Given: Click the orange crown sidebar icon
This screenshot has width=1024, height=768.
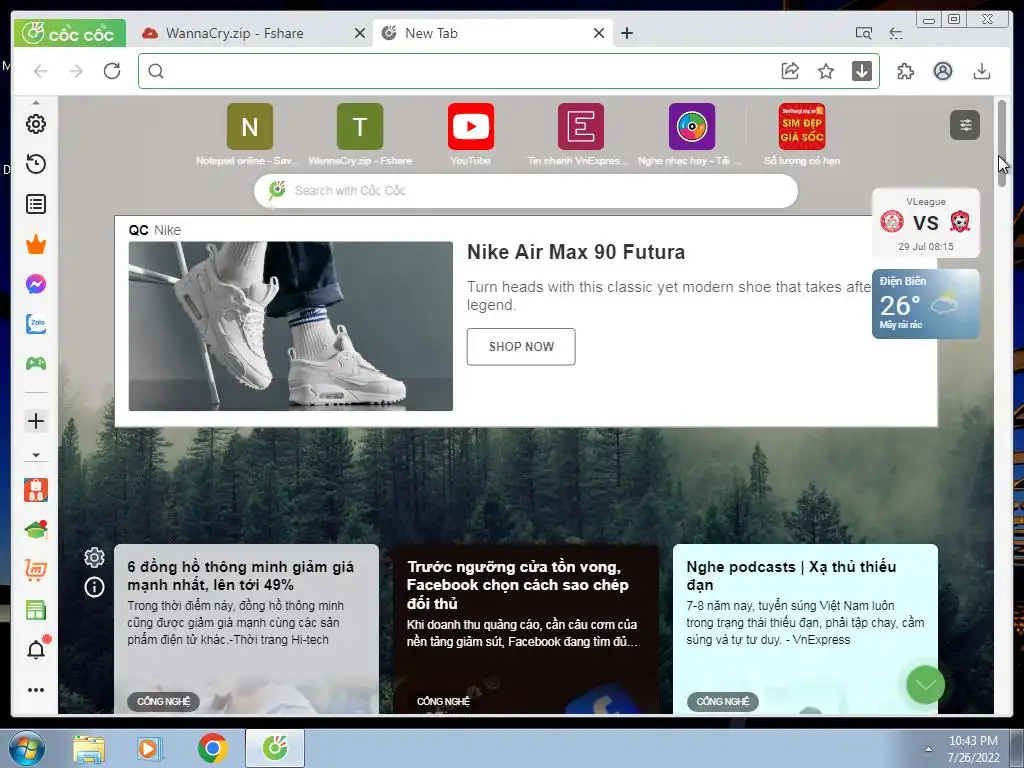Looking at the screenshot, I should tap(36, 244).
